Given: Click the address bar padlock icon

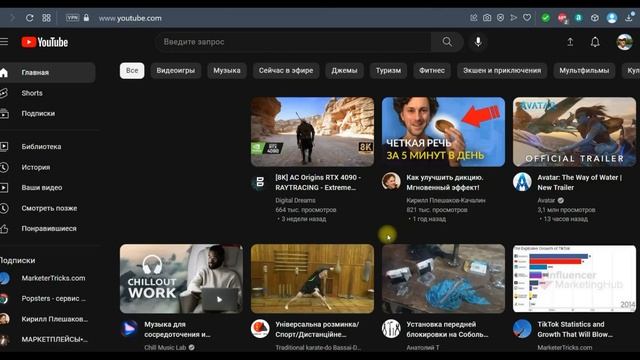Looking at the screenshot, I should [86, 18].
